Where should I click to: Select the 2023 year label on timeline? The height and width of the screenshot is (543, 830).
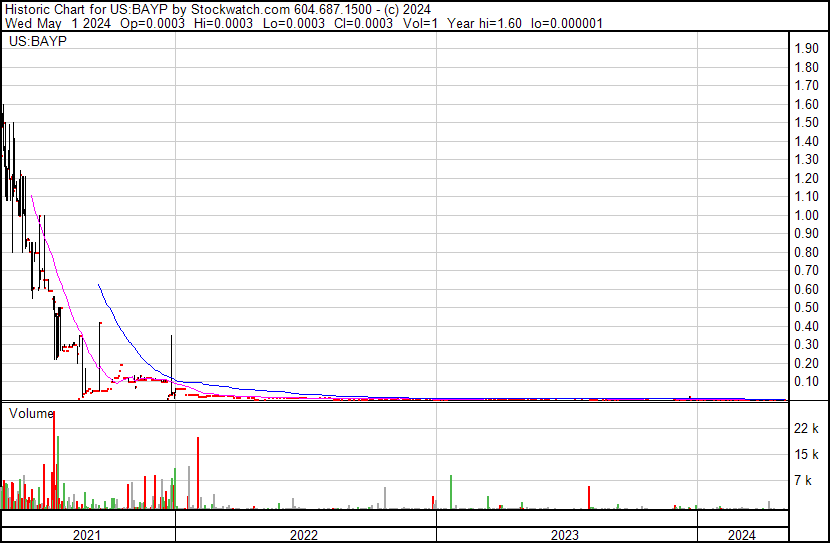point(566,535)
